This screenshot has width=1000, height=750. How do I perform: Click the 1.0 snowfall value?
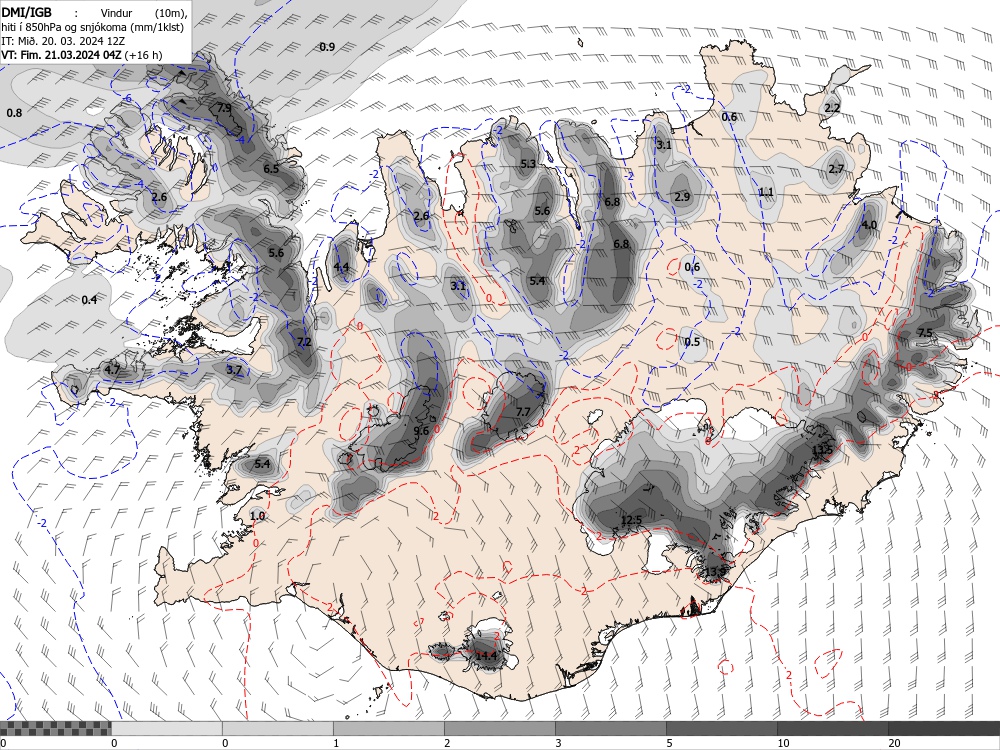pyautogui.click(x=257, y=515)
